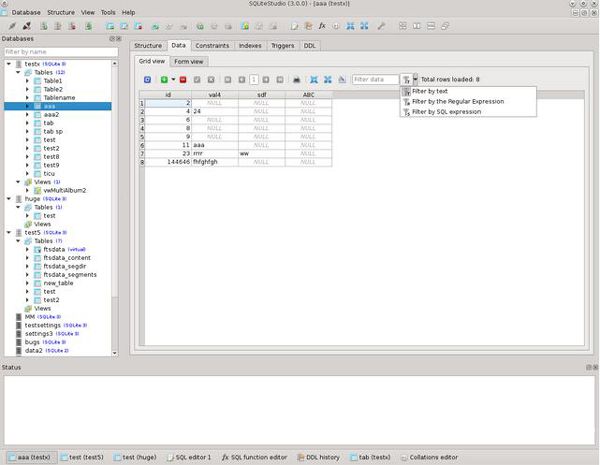Switch to the DDL tab
Image resolution: width=600 pixels, height=465 pixels.
pos(309,46)
